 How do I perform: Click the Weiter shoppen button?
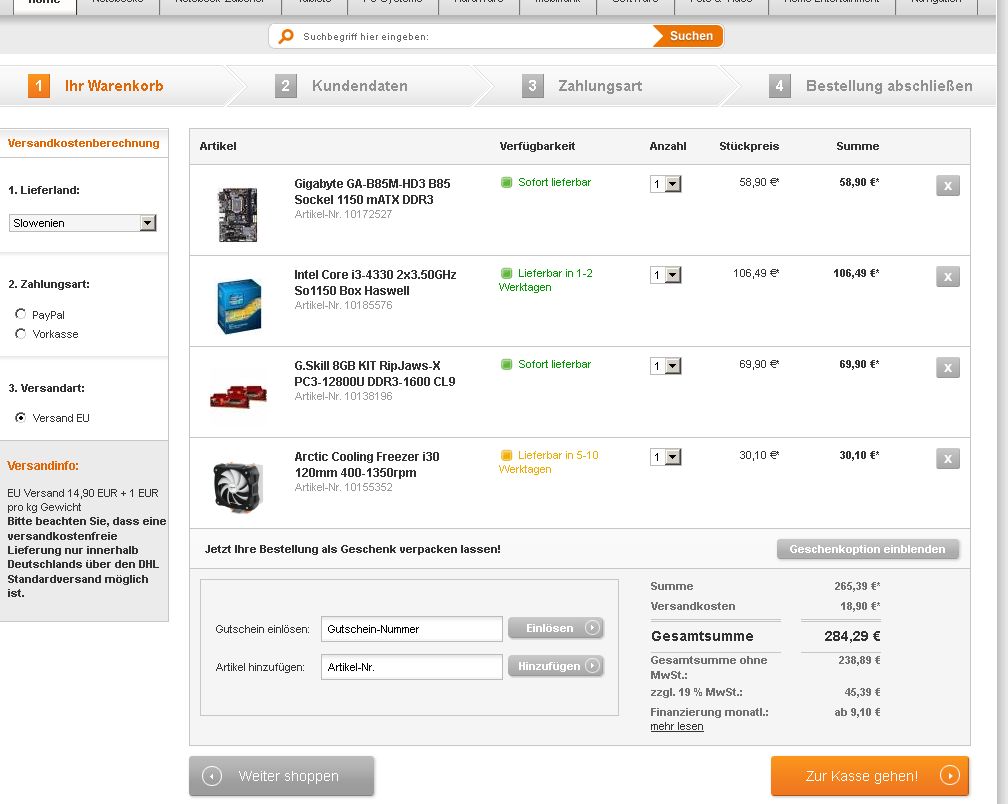[281, 776]
